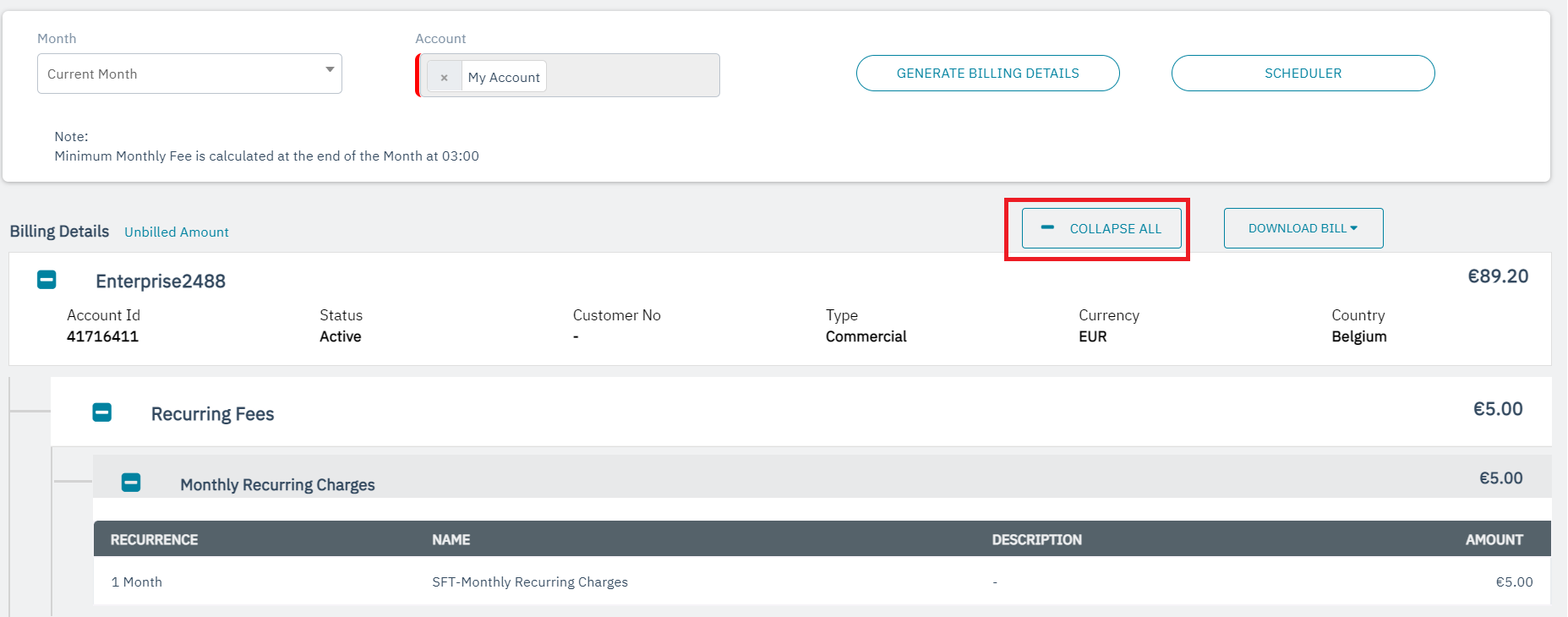The image size is (1568, 617).
Task: Switch to Unbilled Amount view
Action: 177,232
